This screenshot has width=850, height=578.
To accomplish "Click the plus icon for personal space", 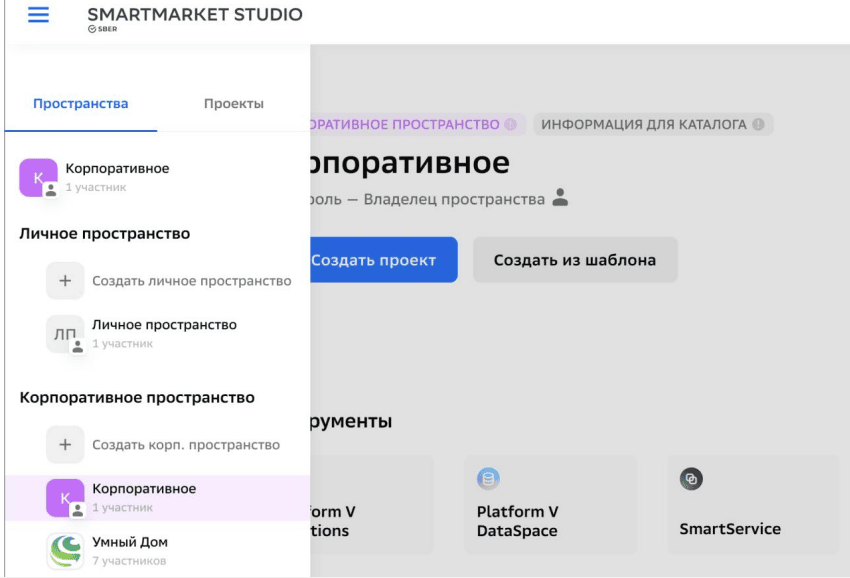I will point(65,281).
